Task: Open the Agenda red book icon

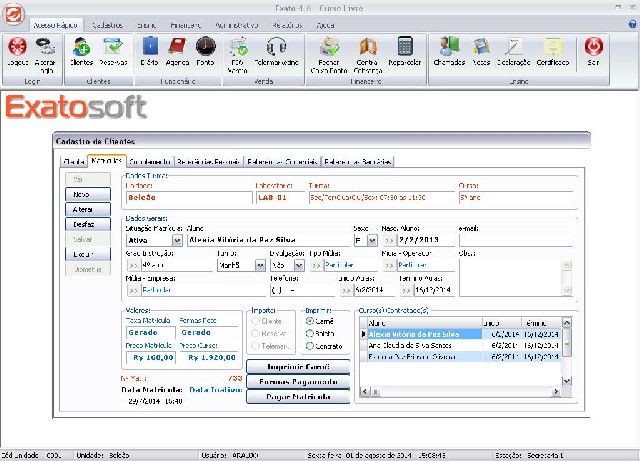Action: tap(177, 46)
